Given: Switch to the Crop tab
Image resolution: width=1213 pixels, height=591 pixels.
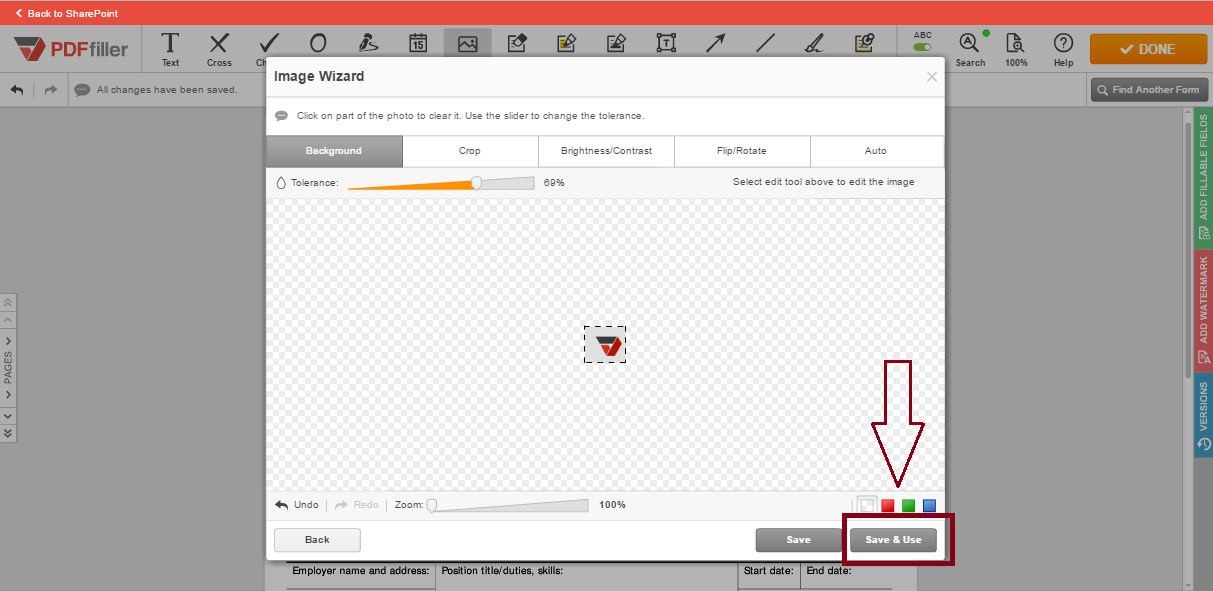Looking at the screenshot, I should click(x=470, y=151).
